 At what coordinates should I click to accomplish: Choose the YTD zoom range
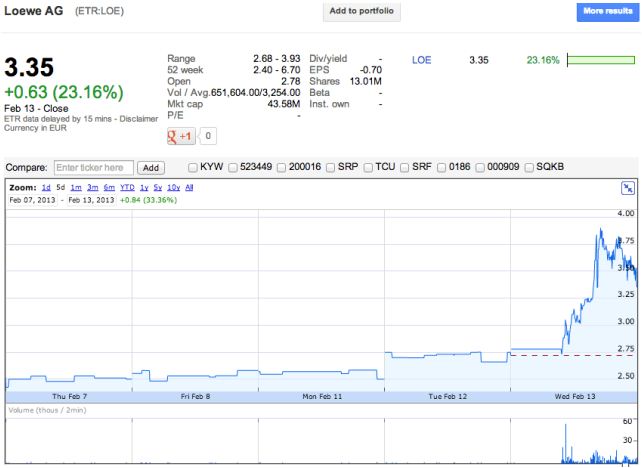click(127, 187)
